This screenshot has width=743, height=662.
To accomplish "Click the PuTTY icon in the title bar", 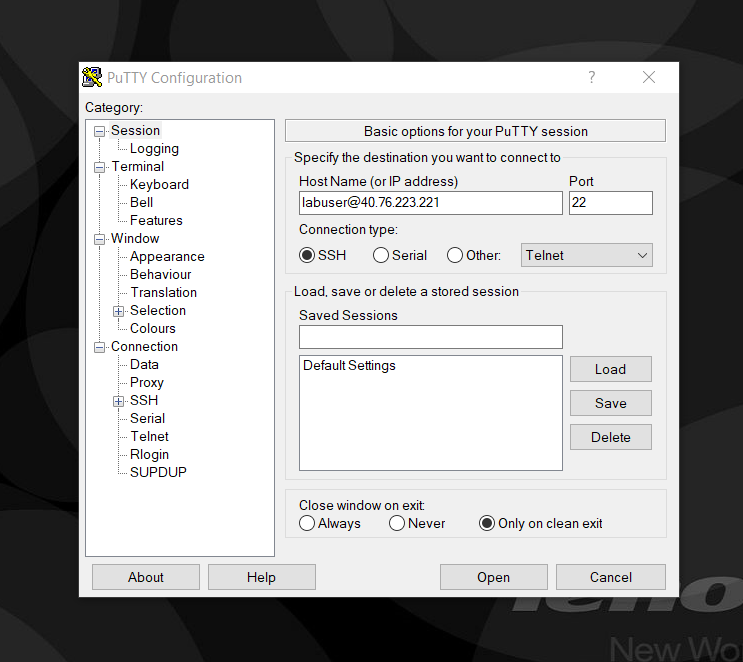I will [92, 77].
